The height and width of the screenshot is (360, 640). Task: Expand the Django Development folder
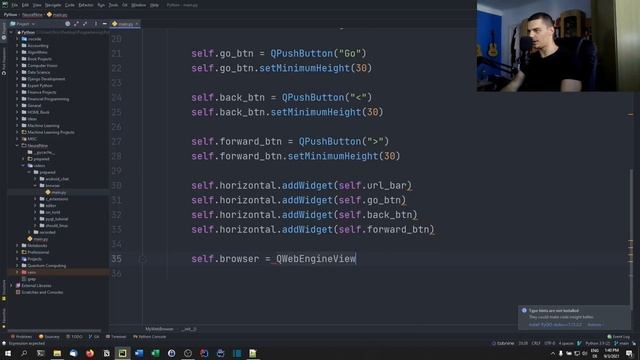click(17, 79)
